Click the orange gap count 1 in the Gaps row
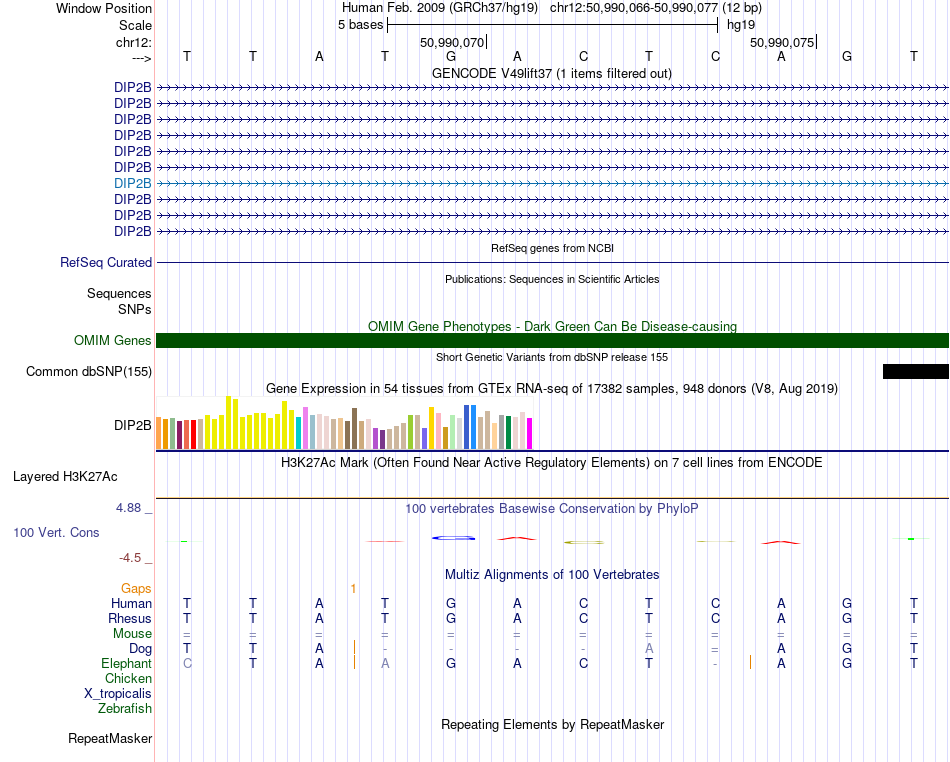This screenshot has height=762, width=950. click(x=353, y=588)
